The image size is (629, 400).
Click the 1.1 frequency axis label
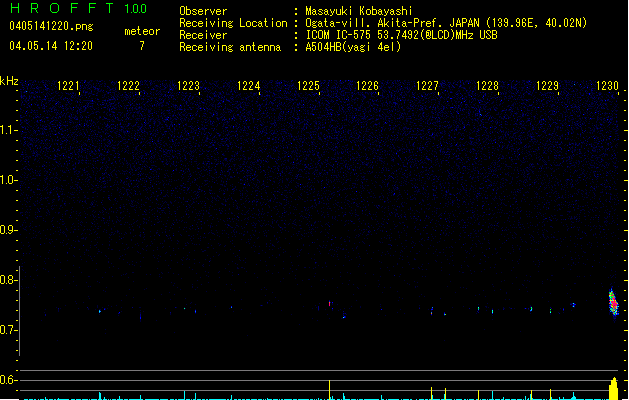tap(8, 130)
